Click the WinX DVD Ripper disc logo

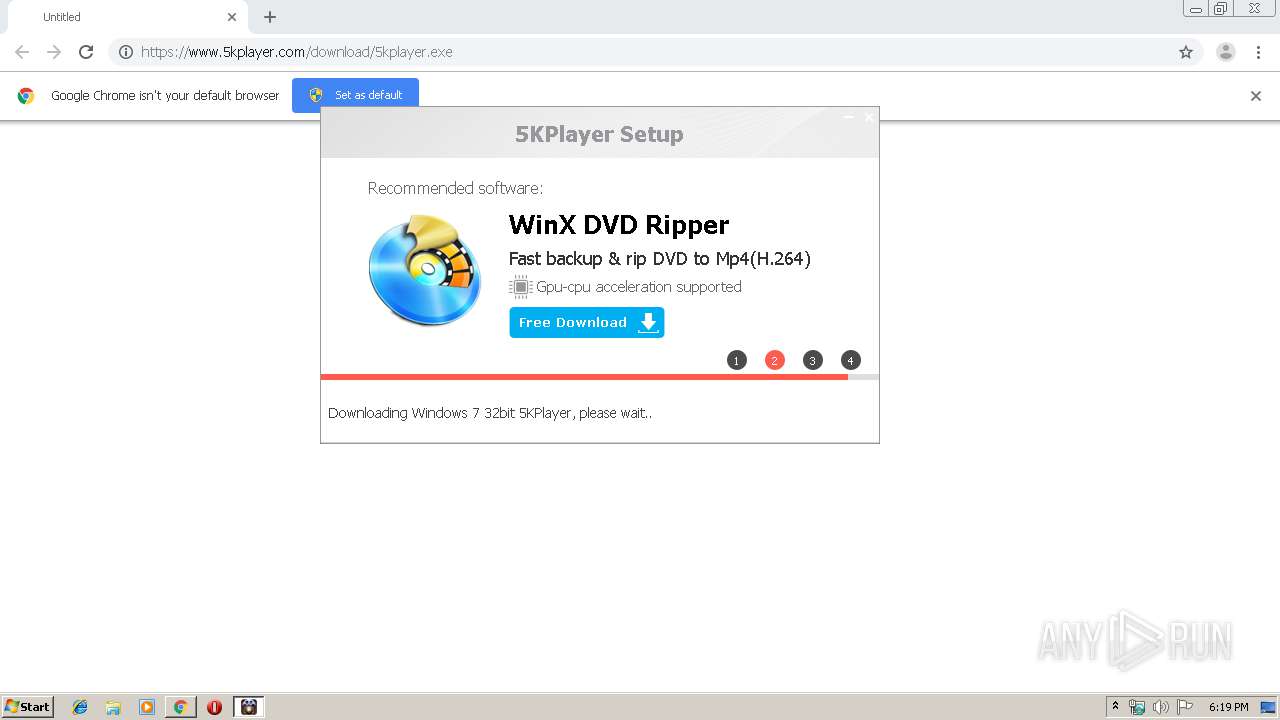[x=425, y=270]
